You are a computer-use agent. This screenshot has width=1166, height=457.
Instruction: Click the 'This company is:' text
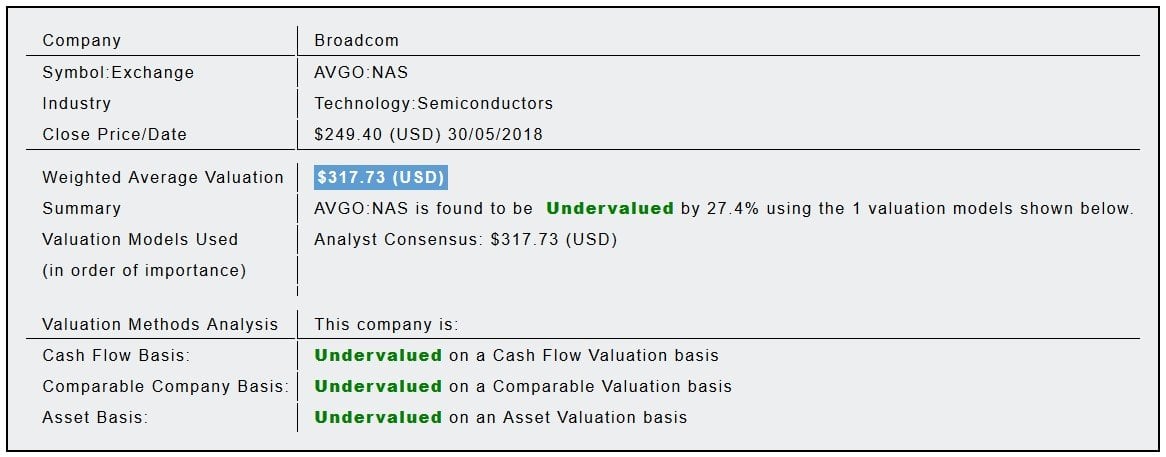tap(386, 325)
